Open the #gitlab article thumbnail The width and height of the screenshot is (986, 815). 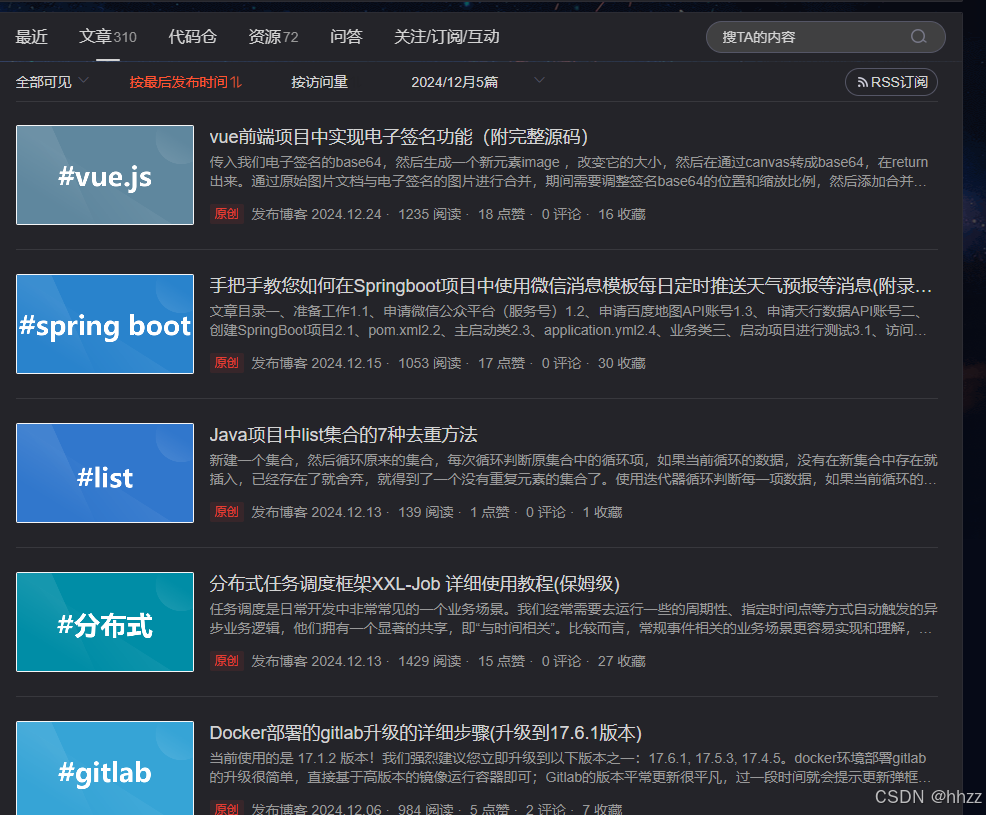105,768
